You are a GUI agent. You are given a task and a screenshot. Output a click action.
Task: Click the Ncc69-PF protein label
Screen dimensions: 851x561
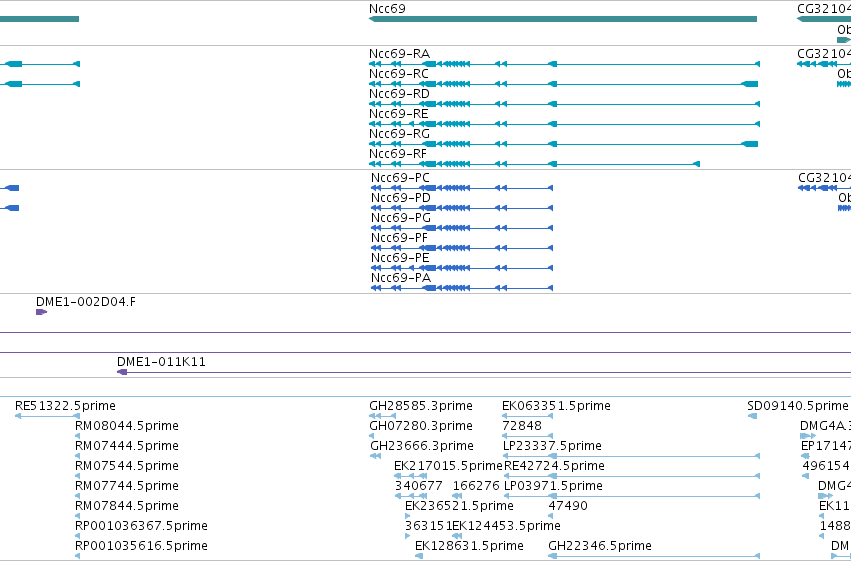coord(399,238)
